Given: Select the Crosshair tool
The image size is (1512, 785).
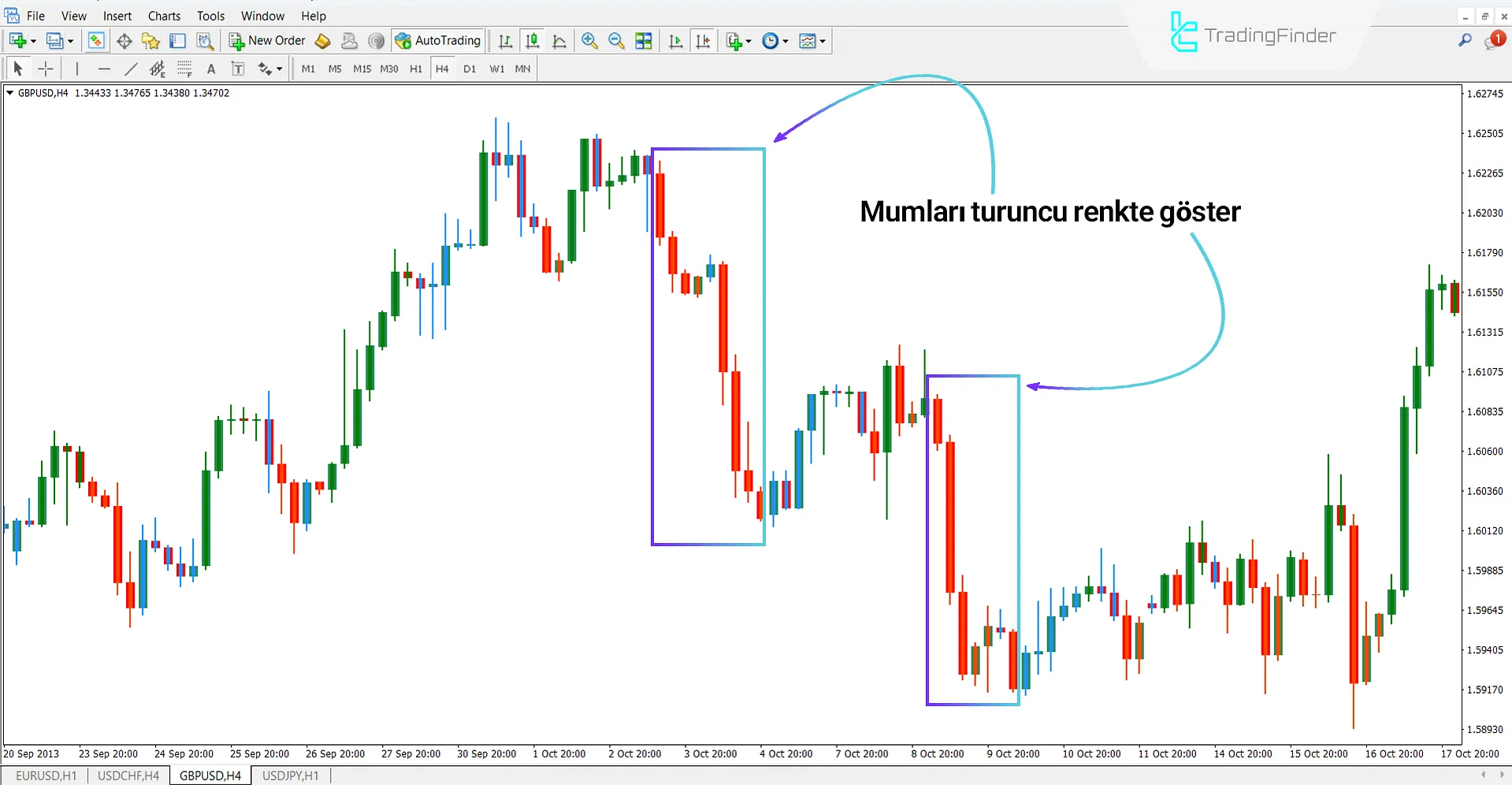Looking at the screenshot, I should (x=45, y=69).
